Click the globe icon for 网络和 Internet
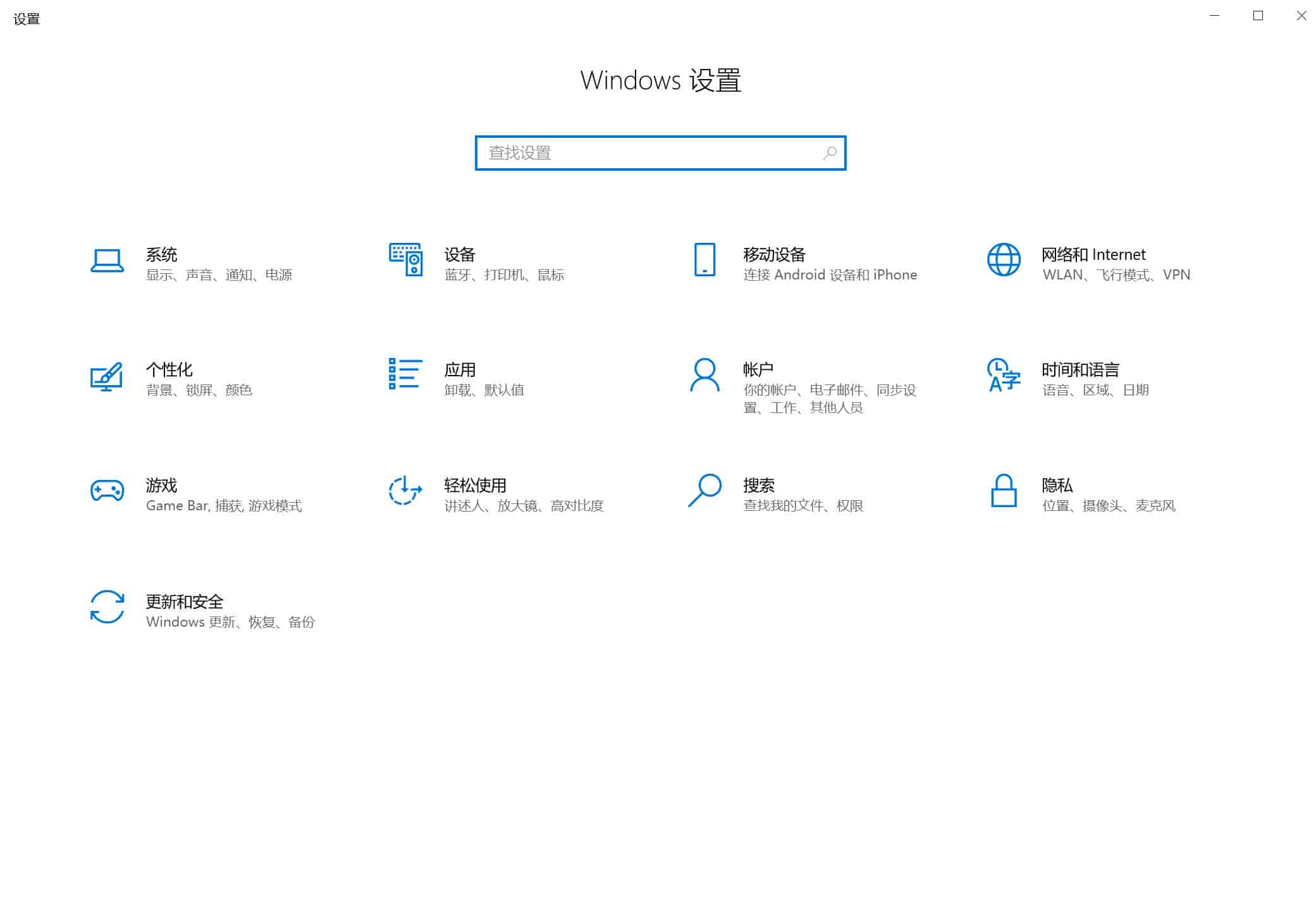Screen dimensions: 1316x903 [1004, 259]
